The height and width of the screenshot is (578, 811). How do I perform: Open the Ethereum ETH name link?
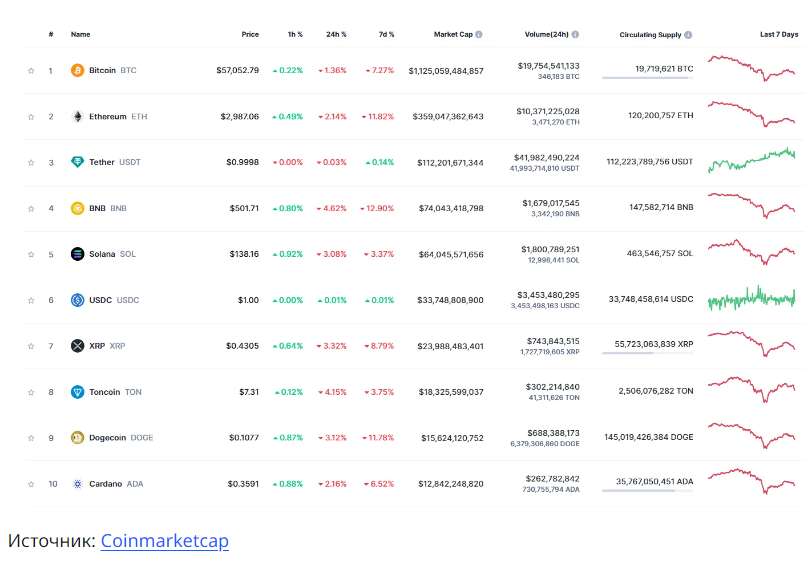tap(118, 116)
